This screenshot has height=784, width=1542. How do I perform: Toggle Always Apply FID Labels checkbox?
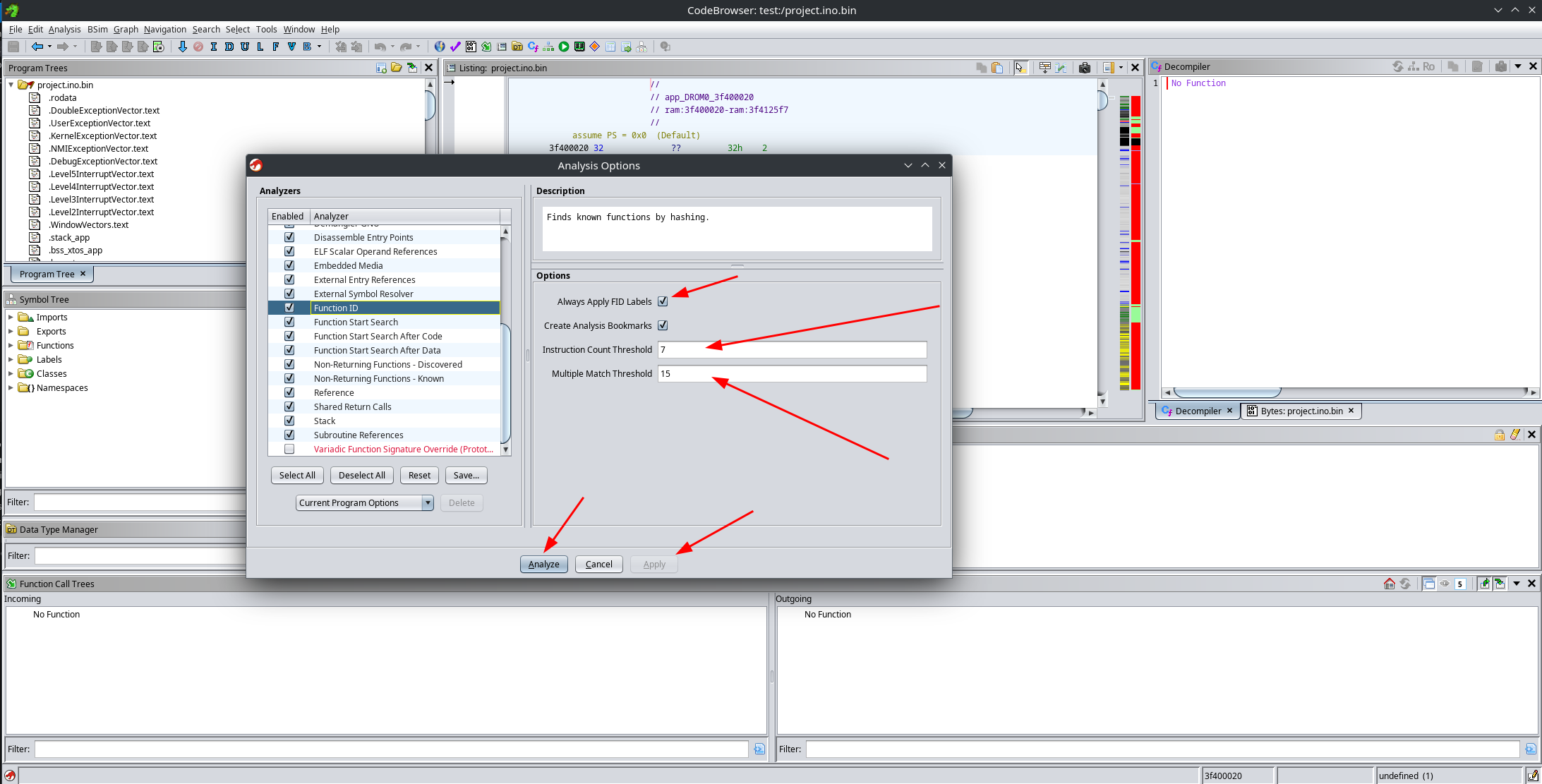point(663,301)
